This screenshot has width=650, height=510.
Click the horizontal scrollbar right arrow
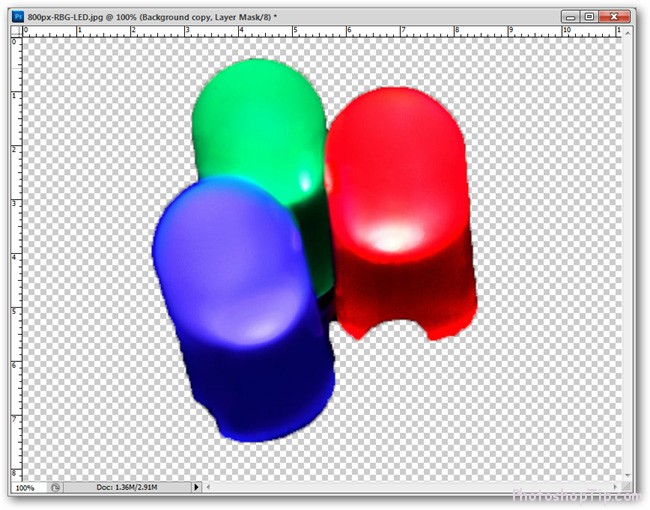pyautogui.click(x=615, y=487)
